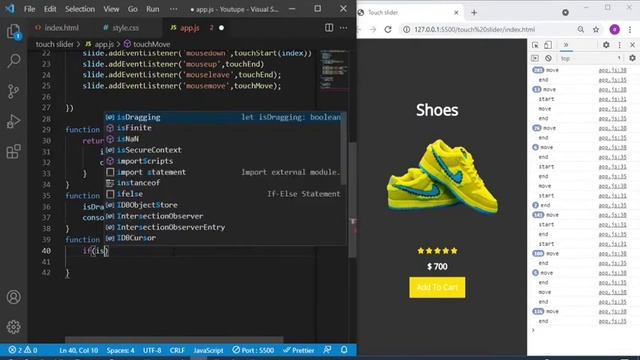Image resolution: width=640 pixels, height=360 pixels.
Task: Split the editor to the right
Action: coord(329,28)
